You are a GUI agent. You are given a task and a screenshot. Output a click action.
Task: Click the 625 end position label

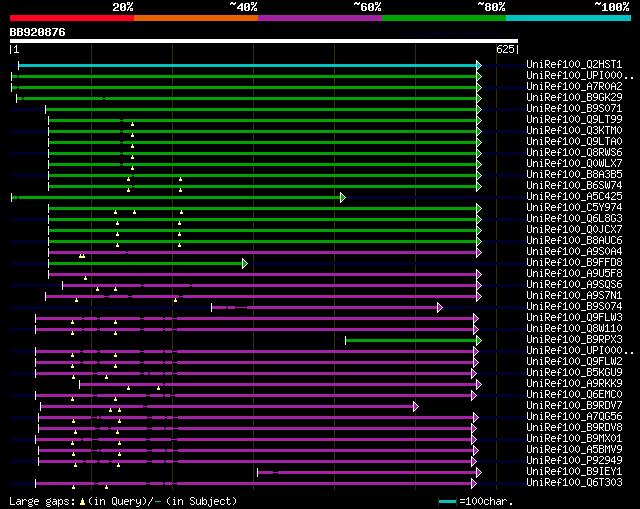coord(505,49)
